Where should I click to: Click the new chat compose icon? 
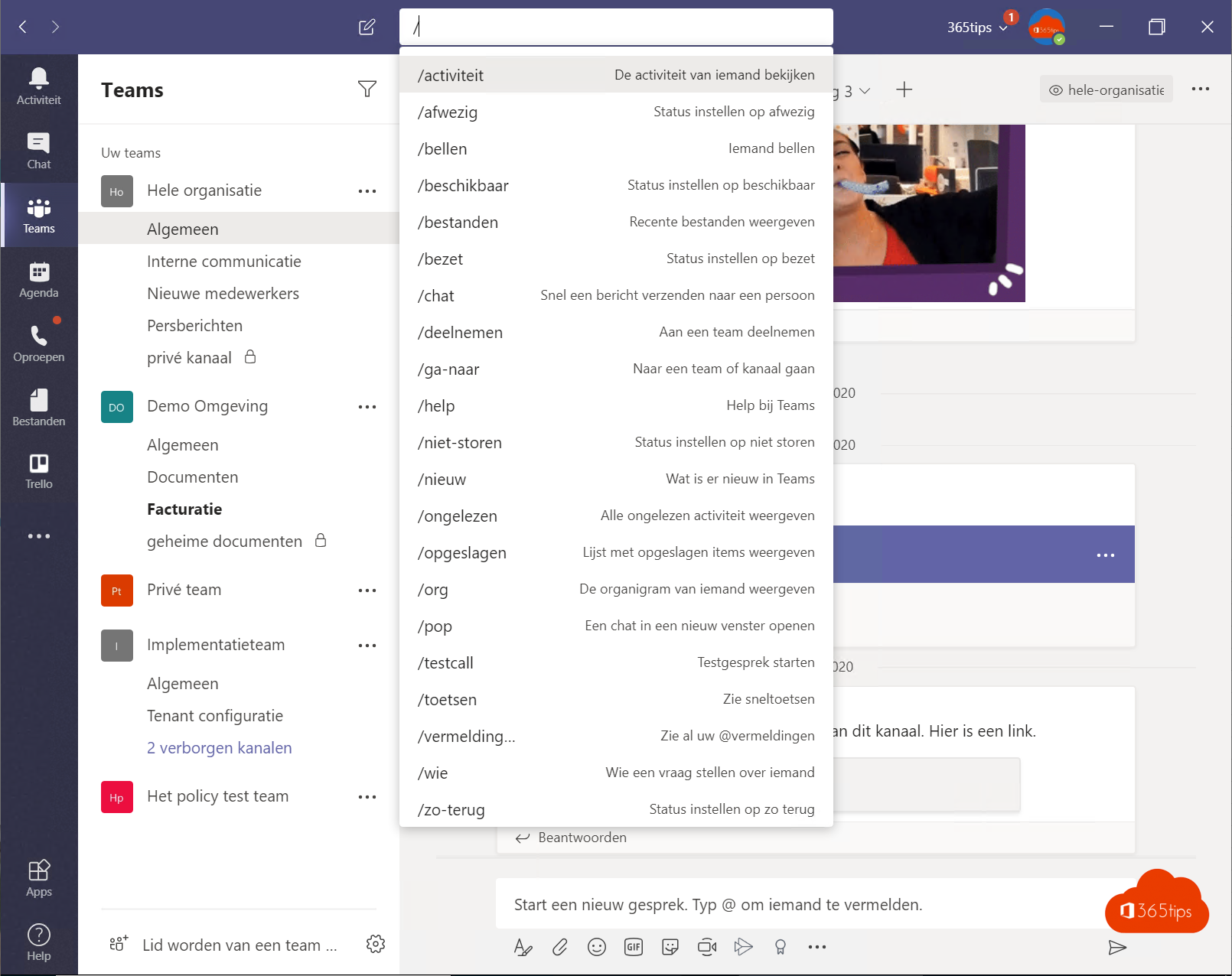(x=367, y=28)
